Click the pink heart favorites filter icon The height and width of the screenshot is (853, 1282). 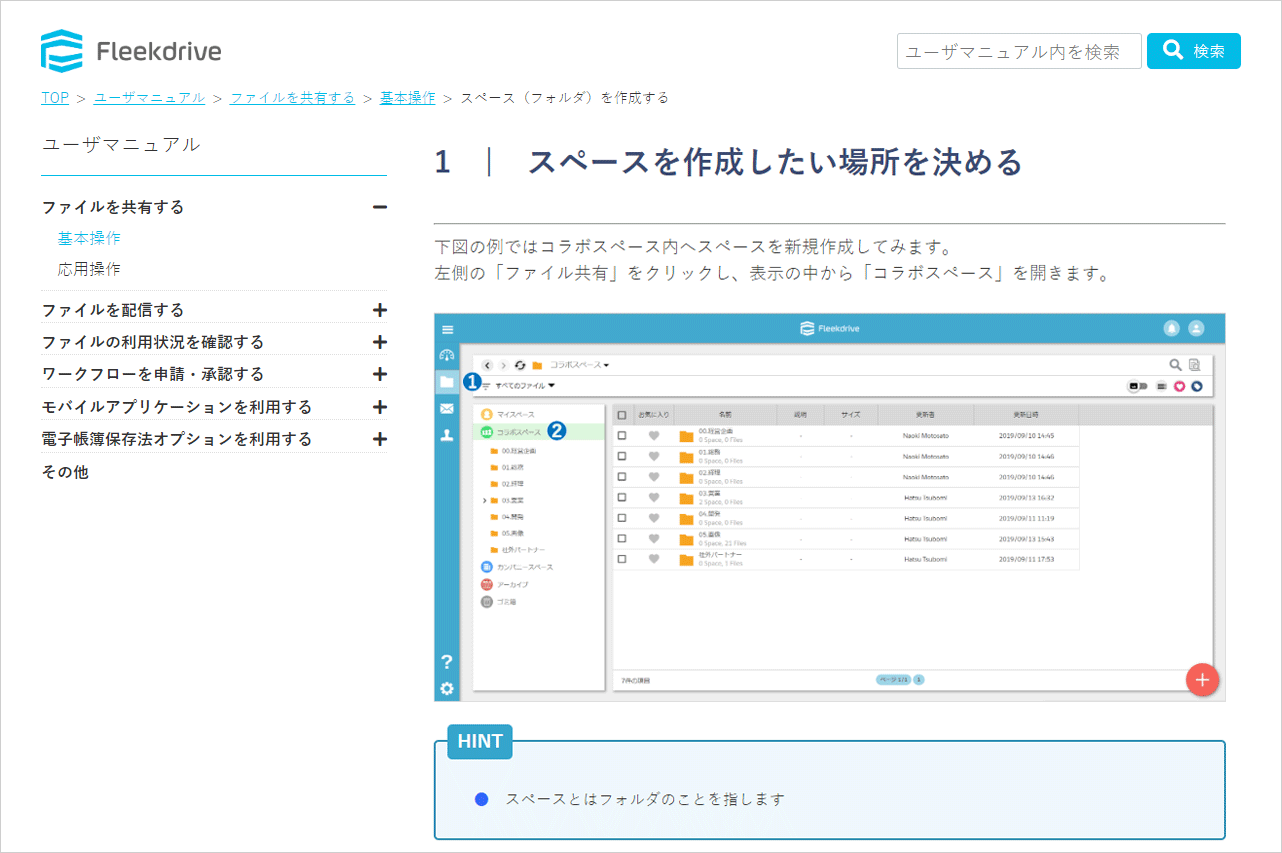(1179, 385)
